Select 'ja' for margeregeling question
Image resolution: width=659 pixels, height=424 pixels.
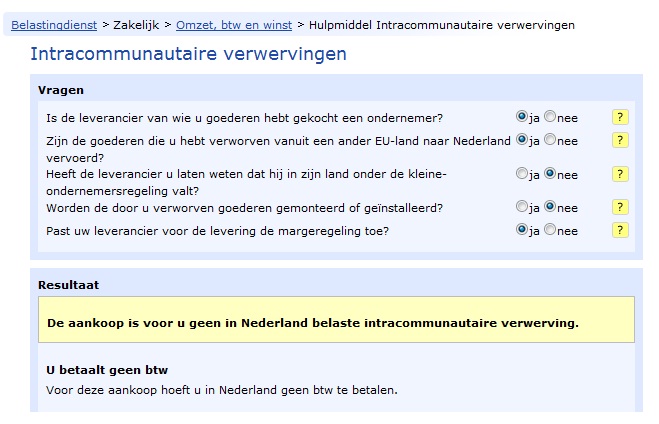click(522, 229)
